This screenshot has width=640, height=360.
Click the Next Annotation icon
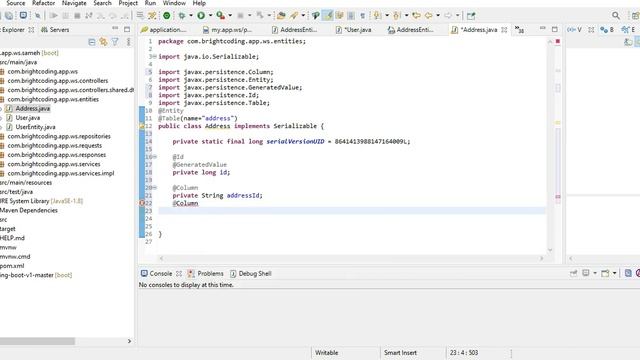click(377, 16)
